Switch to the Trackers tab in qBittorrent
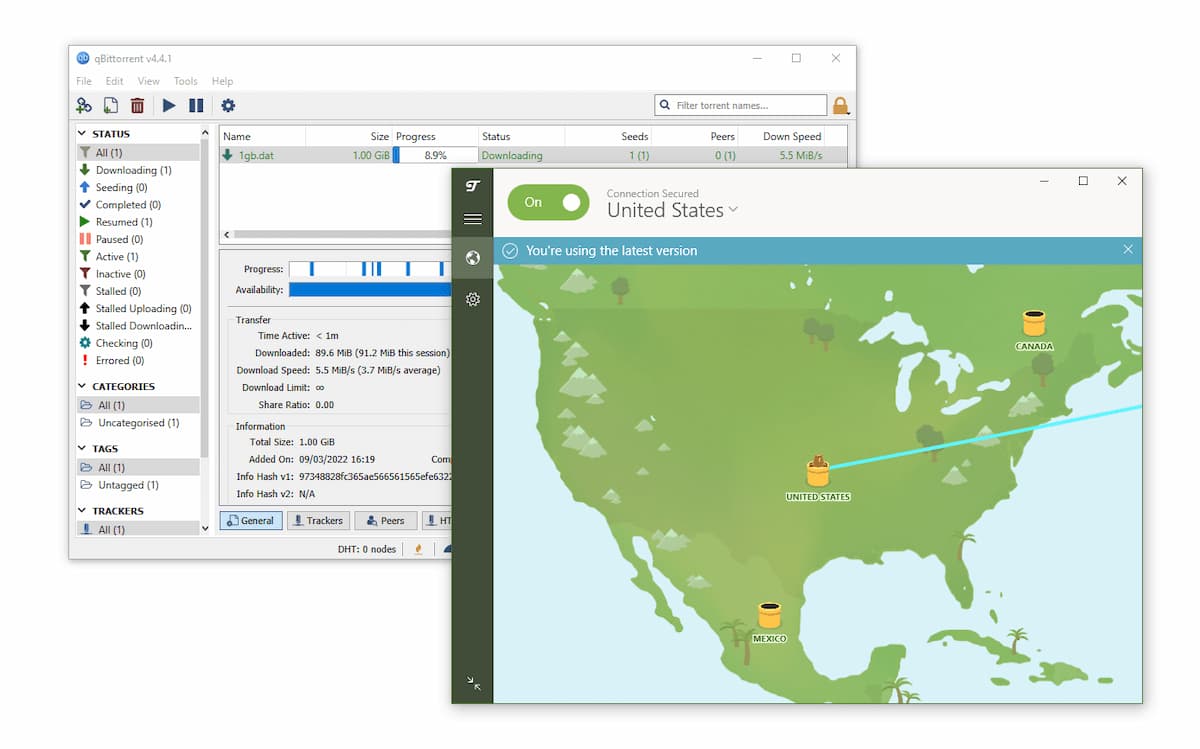Image resolution: width=1200 pixels, height=749 pixels. tap(318, 520)
